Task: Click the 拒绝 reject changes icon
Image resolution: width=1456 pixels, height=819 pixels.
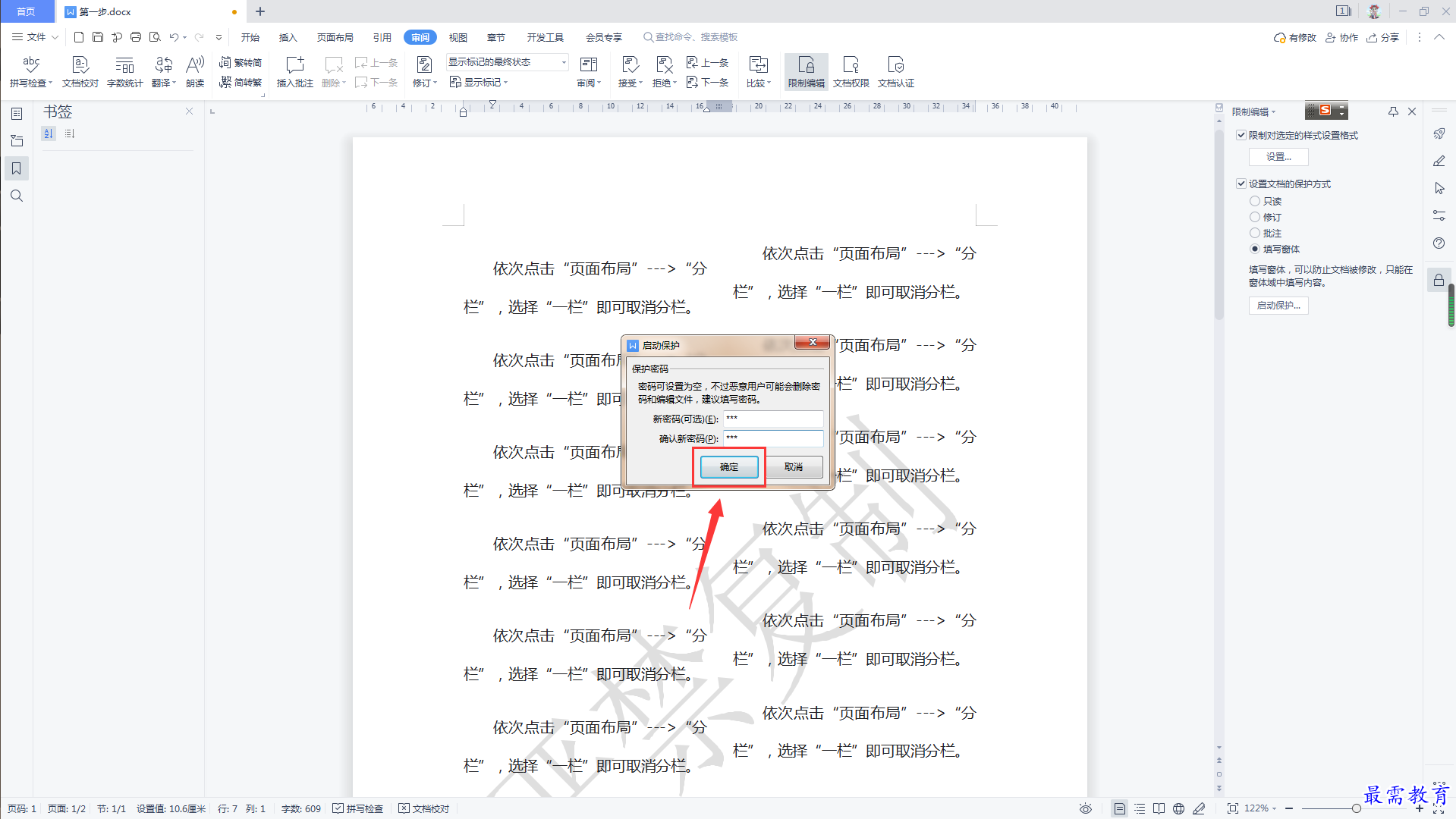Action: point(665,64)
